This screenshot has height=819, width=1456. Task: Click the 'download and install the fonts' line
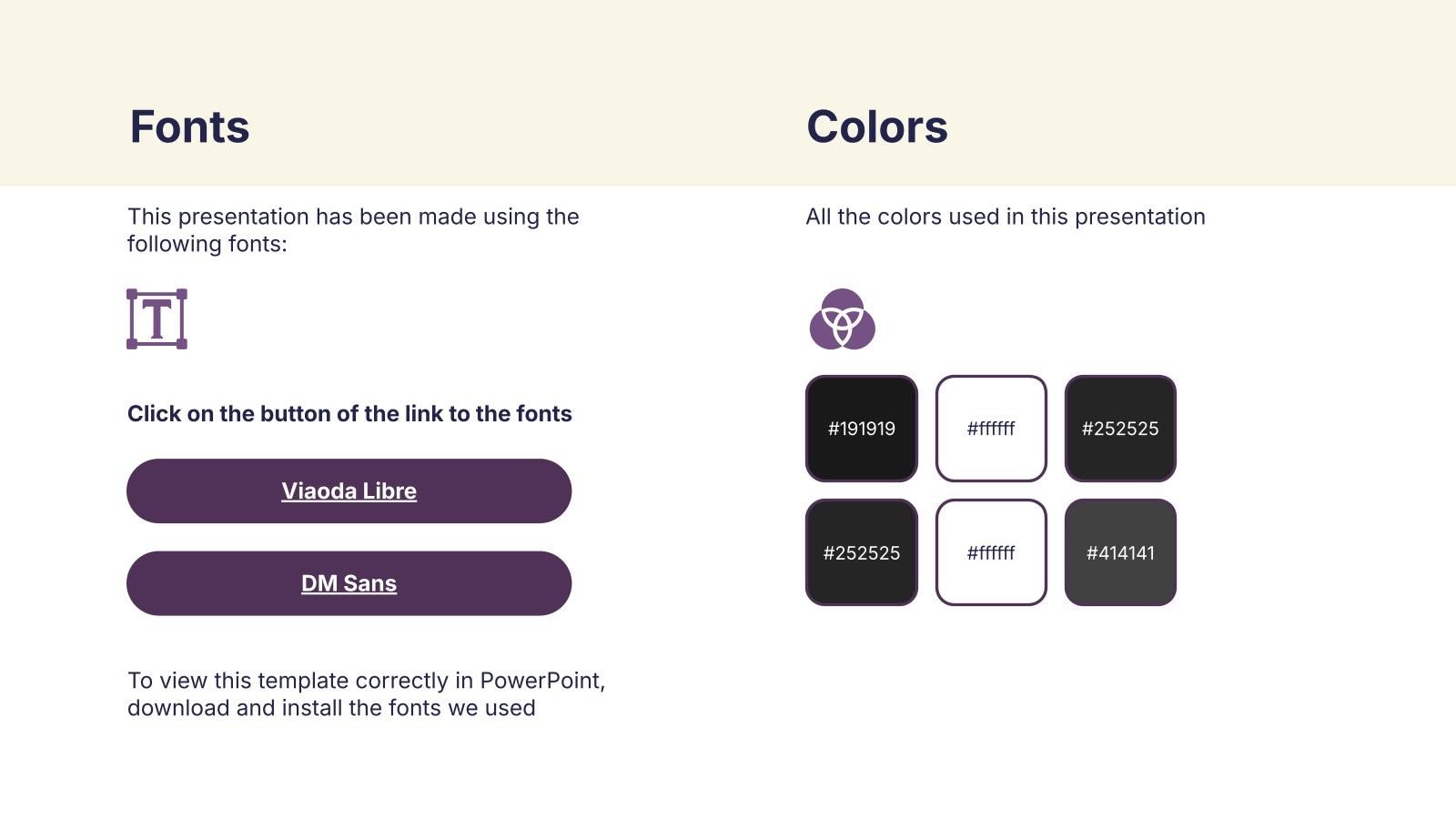(331, 708)
